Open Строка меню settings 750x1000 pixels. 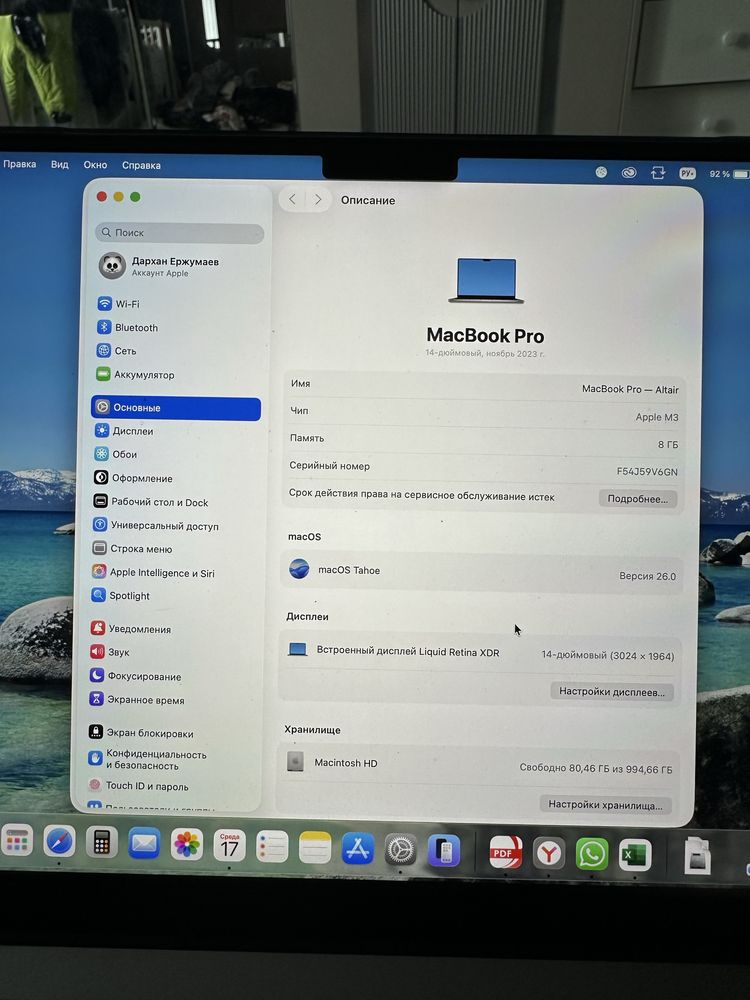132,548
